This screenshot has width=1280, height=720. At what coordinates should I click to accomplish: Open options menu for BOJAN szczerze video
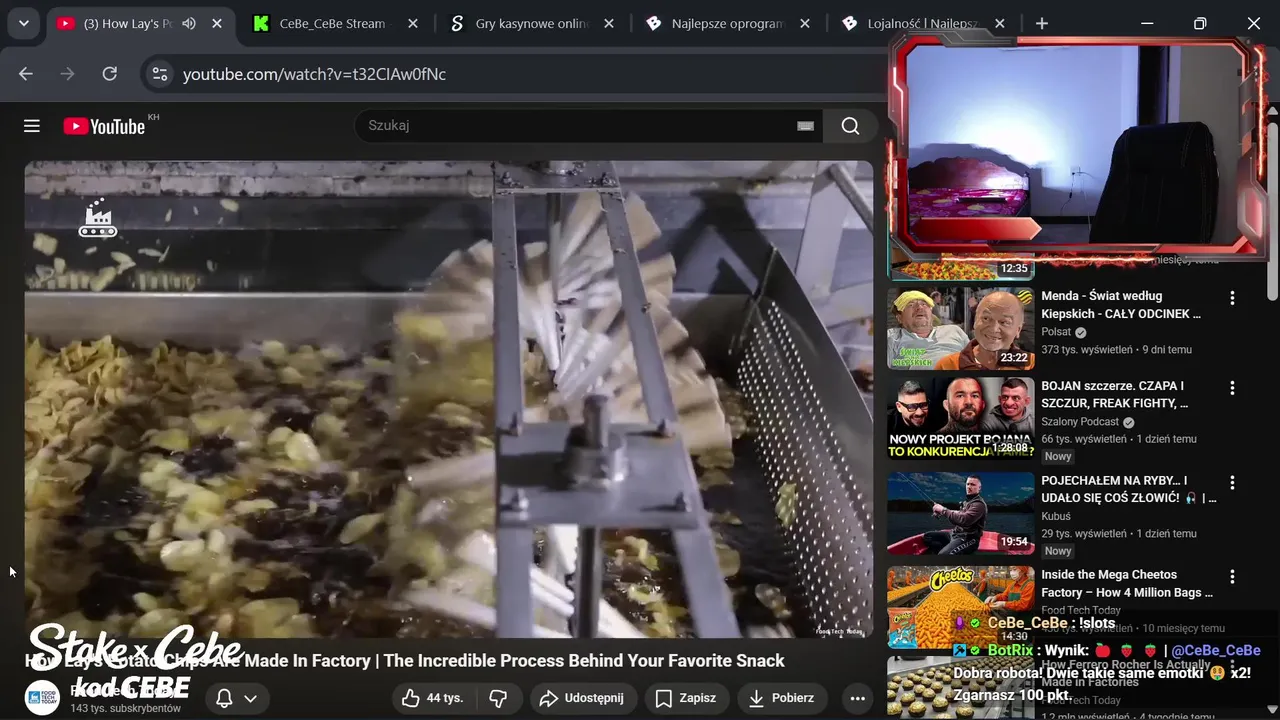(x=1232, y=388)
